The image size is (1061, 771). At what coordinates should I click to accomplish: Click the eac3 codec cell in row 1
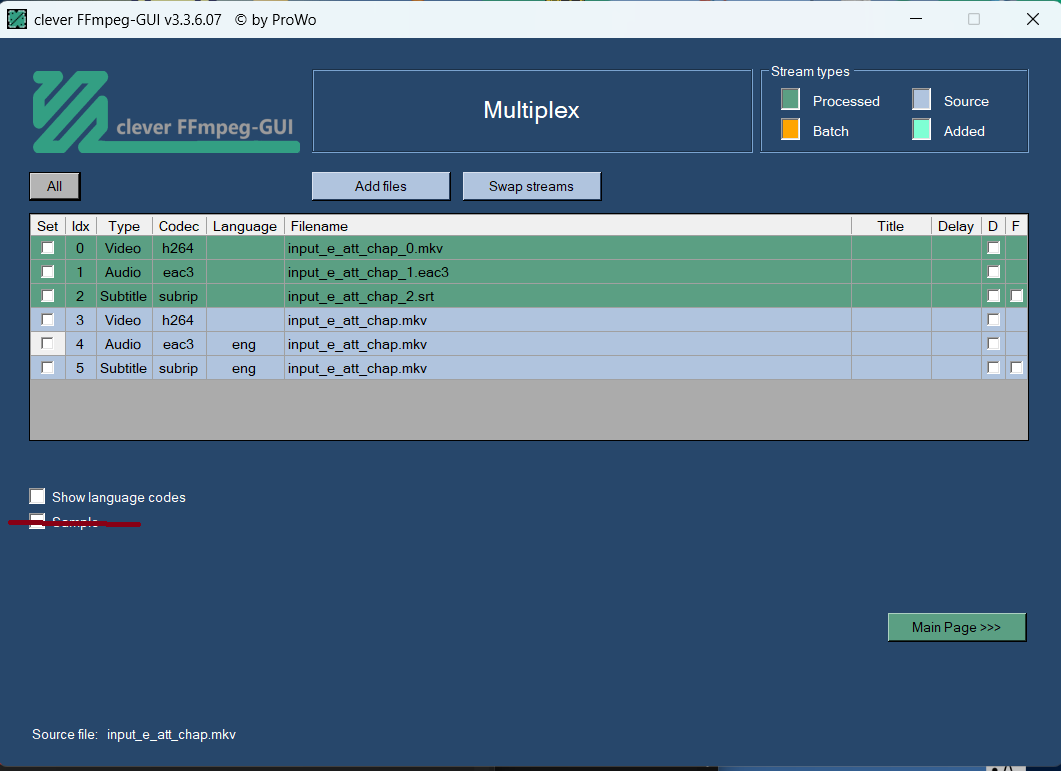pyautogui.click(x=179, y=272)
